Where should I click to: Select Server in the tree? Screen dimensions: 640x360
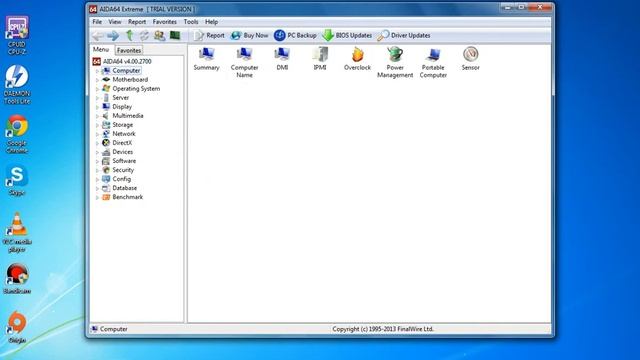pos(120,98)
